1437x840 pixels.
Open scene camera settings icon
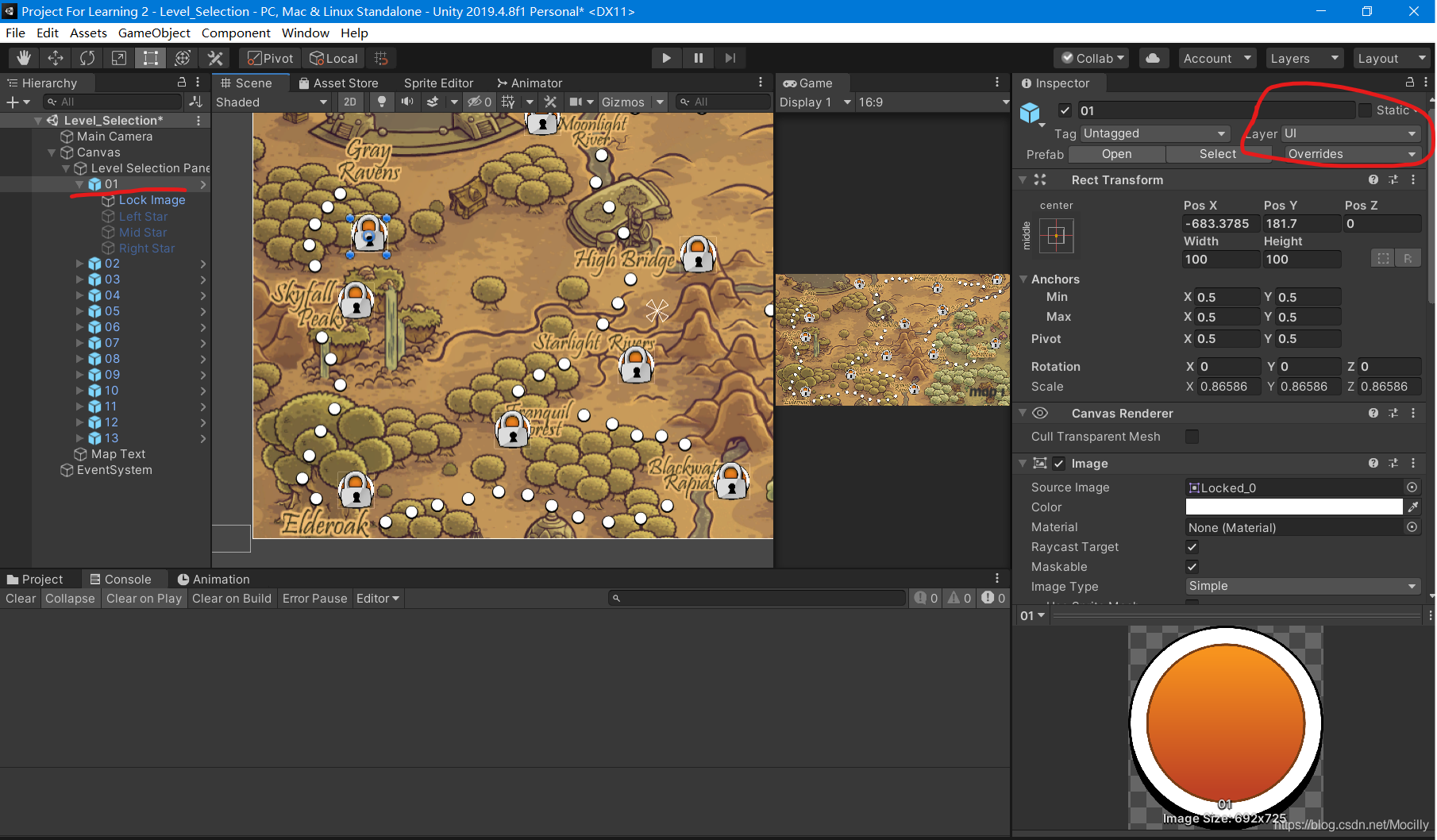[576, 102]
